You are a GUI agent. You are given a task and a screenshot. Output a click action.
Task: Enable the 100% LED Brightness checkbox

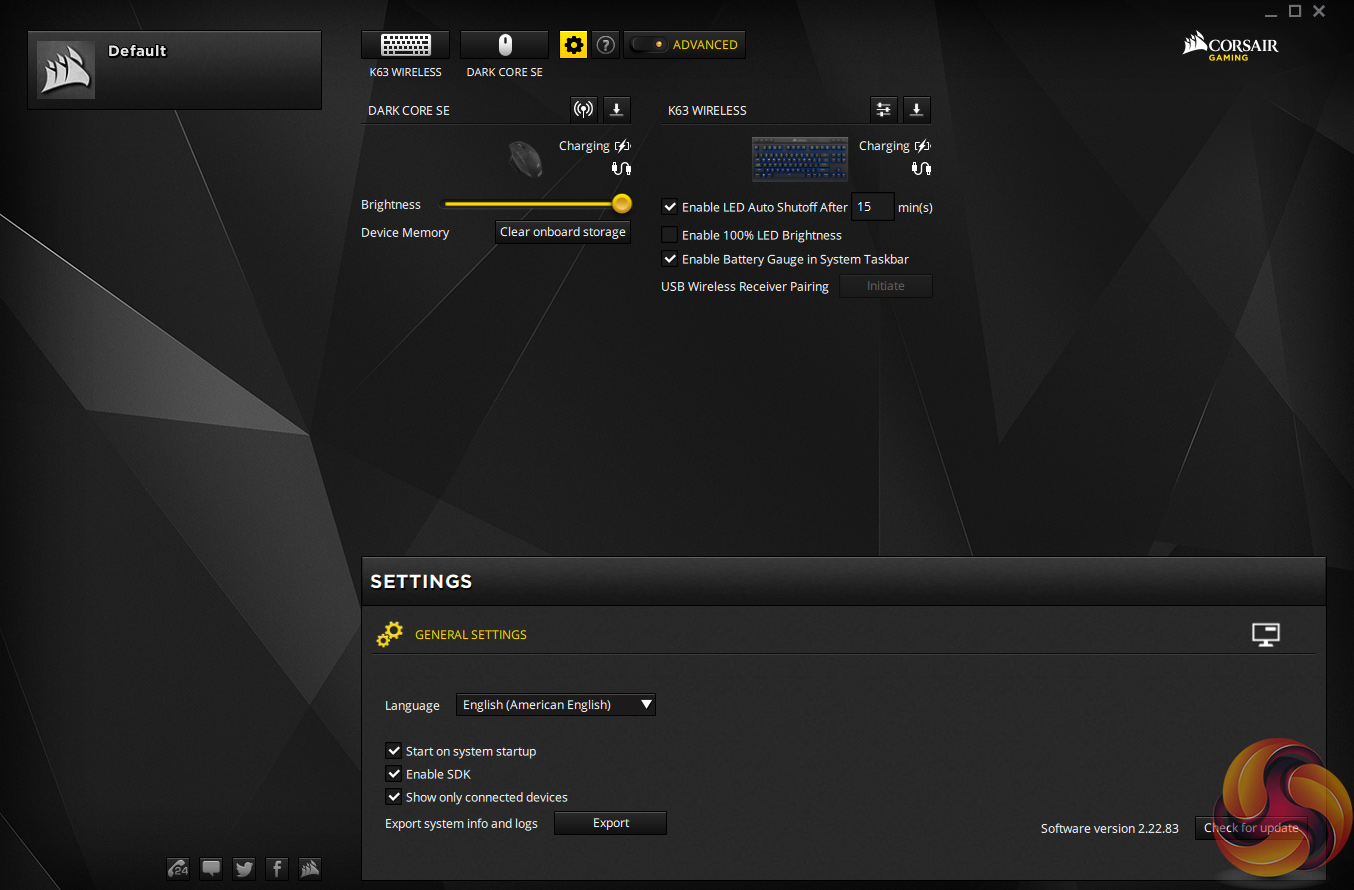point(670,235)
